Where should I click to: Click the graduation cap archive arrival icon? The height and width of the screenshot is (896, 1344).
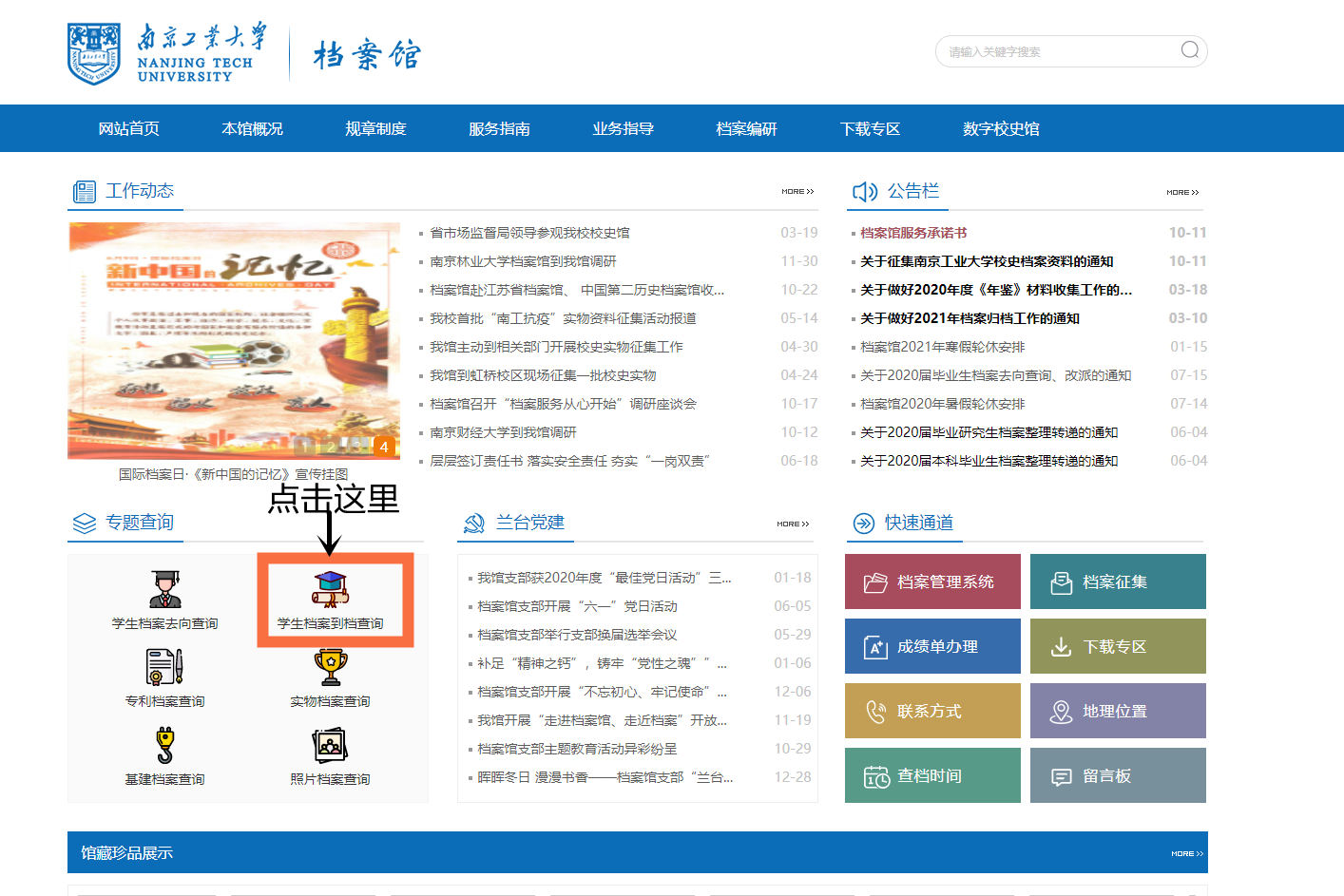tap(331, 589)
